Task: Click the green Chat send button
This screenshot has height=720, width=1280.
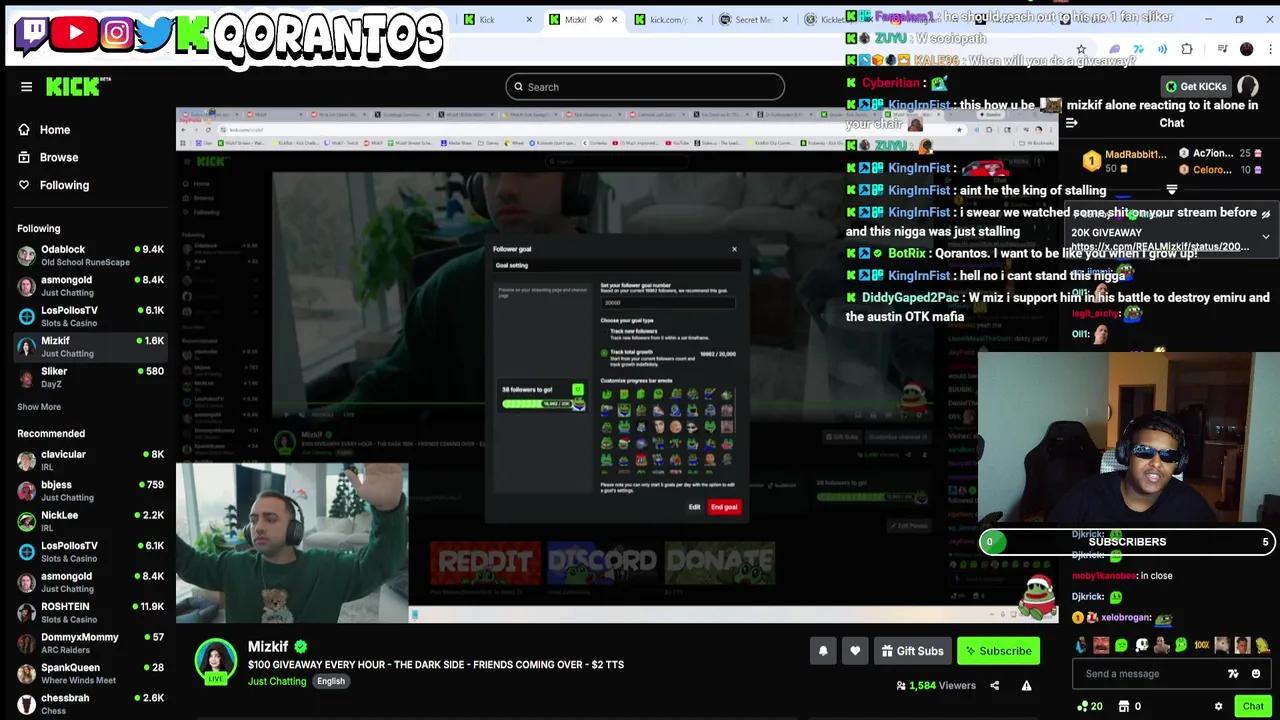Action: [1253, 707]
